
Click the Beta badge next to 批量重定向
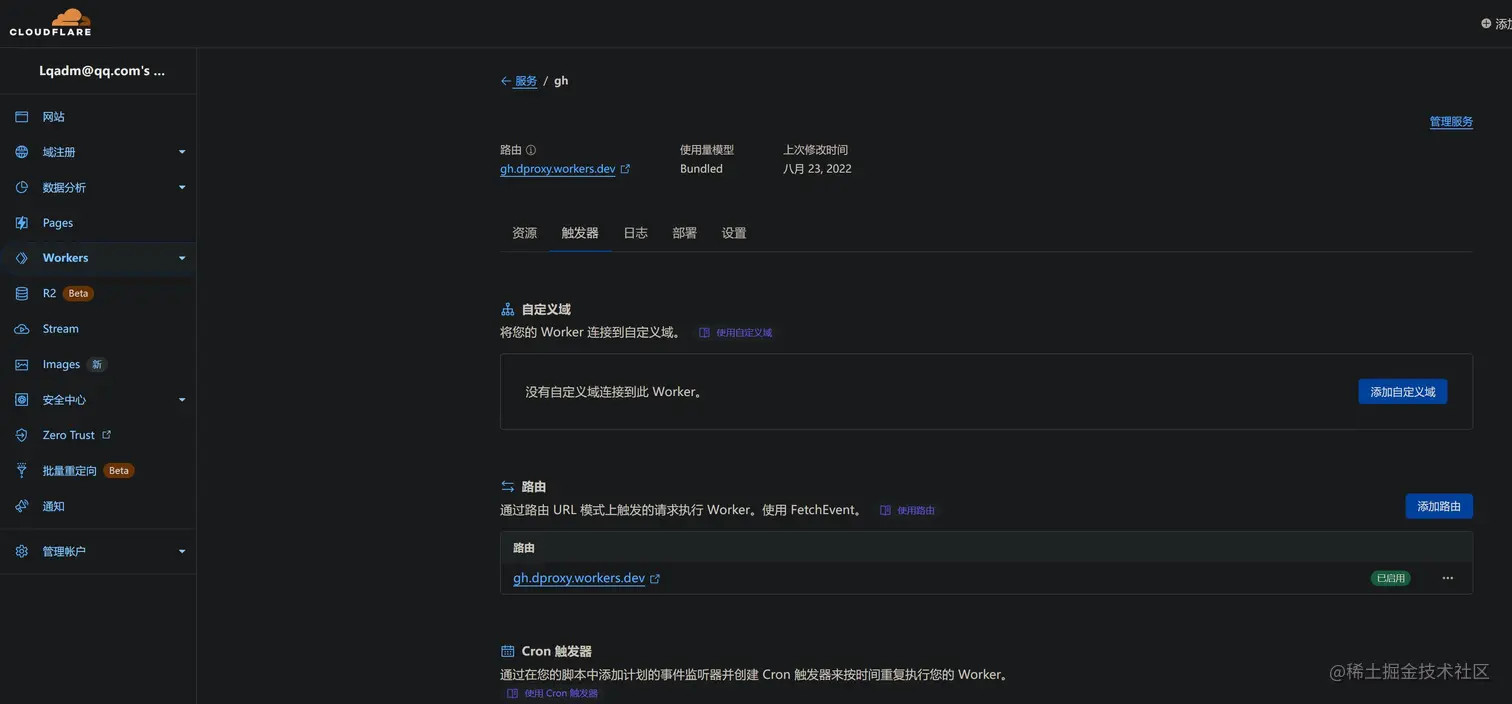coord(119,470)
